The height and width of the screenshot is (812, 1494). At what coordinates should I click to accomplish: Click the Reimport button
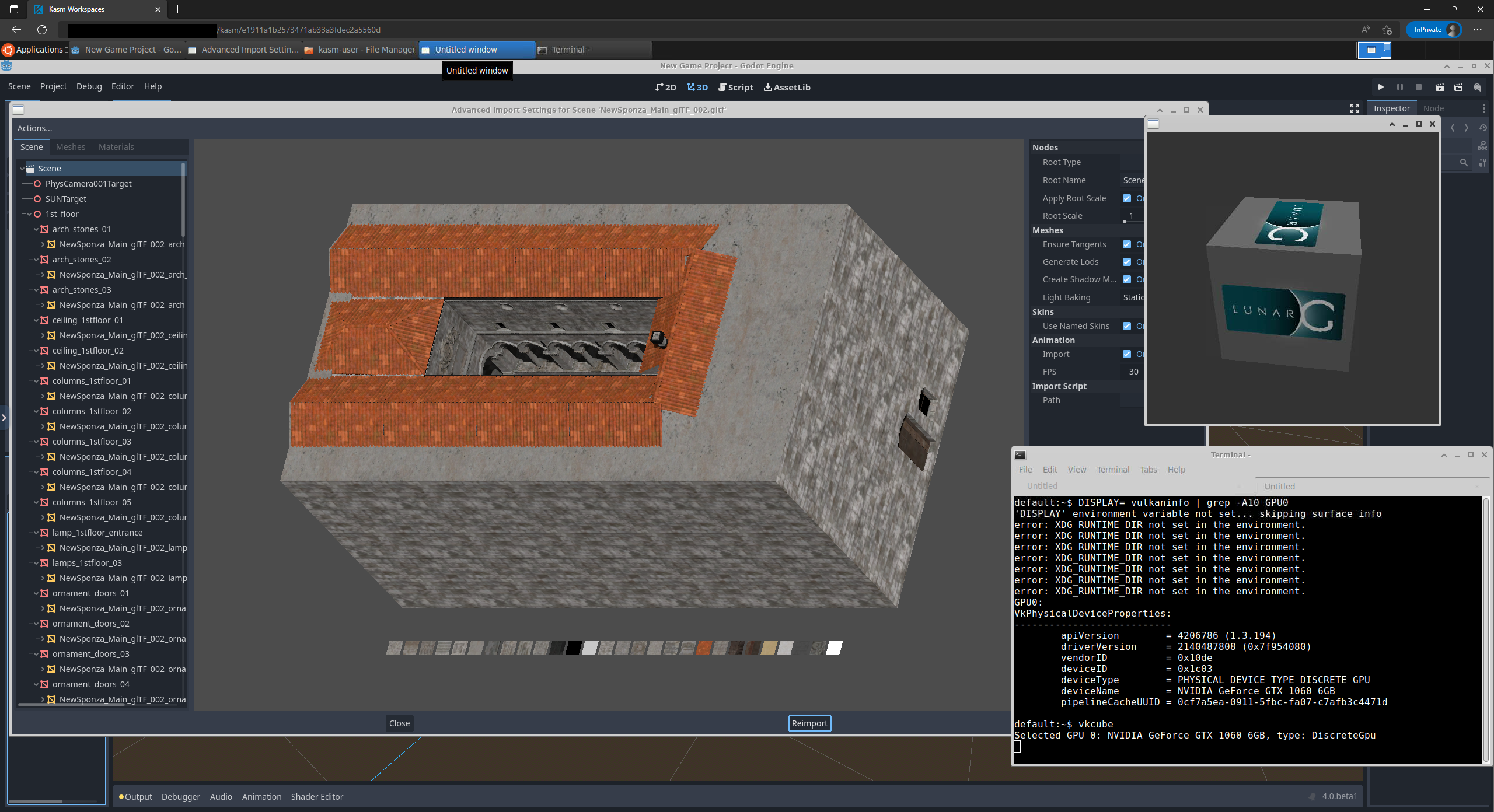[809, 723]
